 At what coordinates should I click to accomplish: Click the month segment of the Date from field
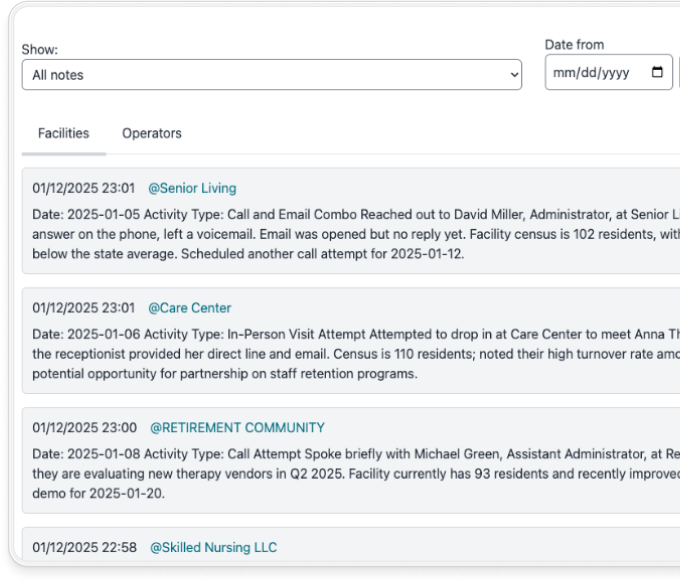[563, 73]
